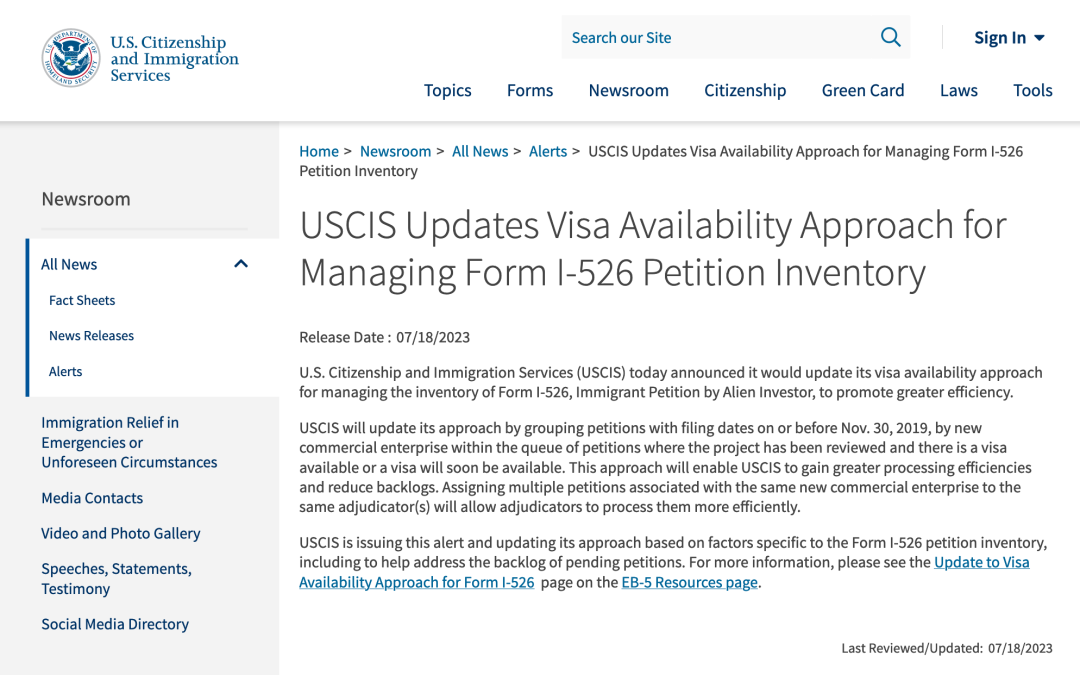This screenshot has width=1080, height=675.
Task: Click the search magnifier icon
Action: [890, 38]
